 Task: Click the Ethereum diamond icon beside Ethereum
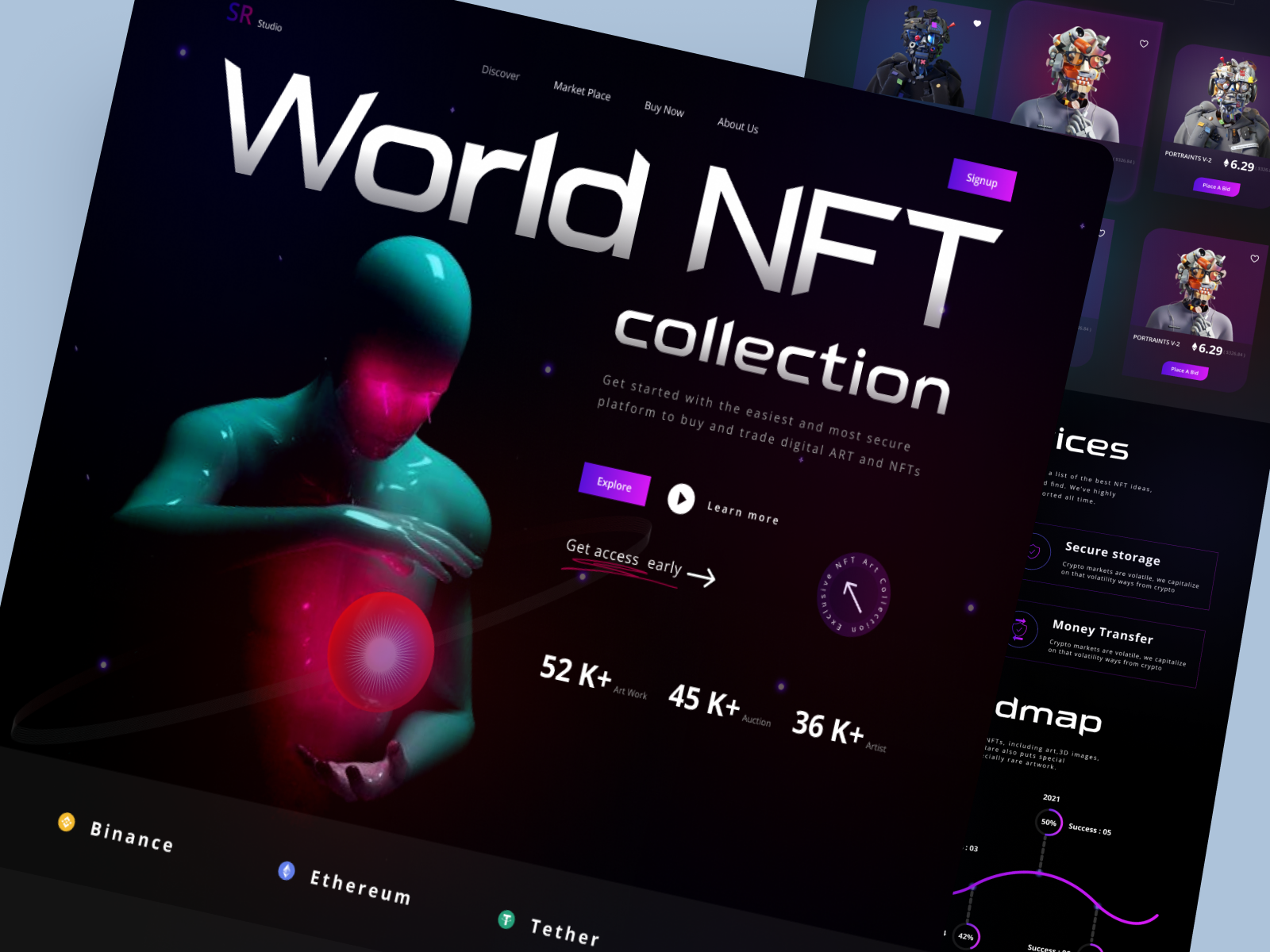287,871
